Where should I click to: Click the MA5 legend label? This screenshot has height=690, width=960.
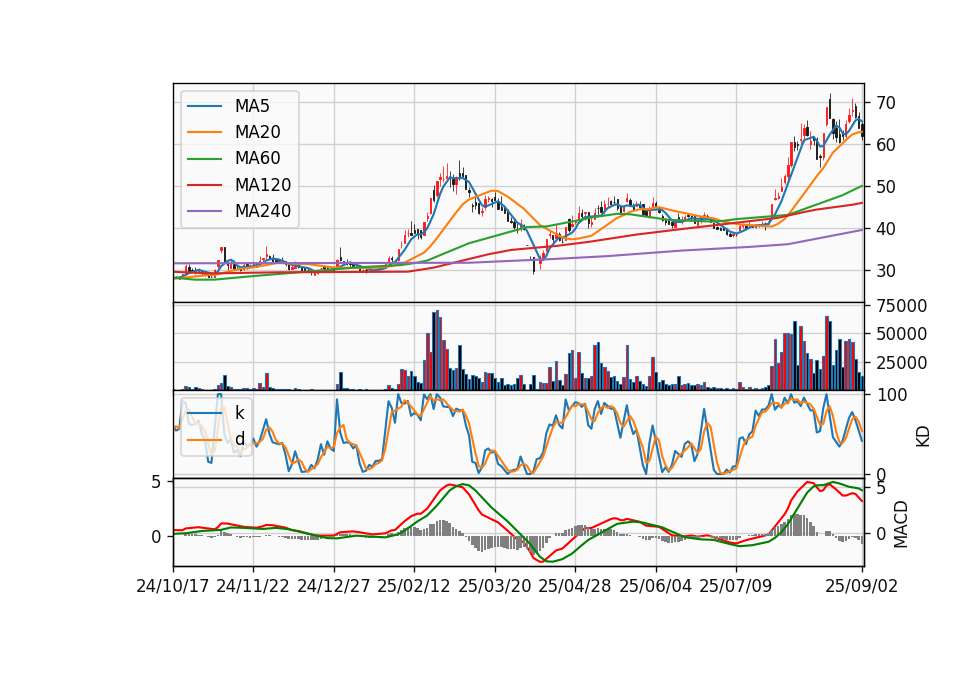[252, 106]
